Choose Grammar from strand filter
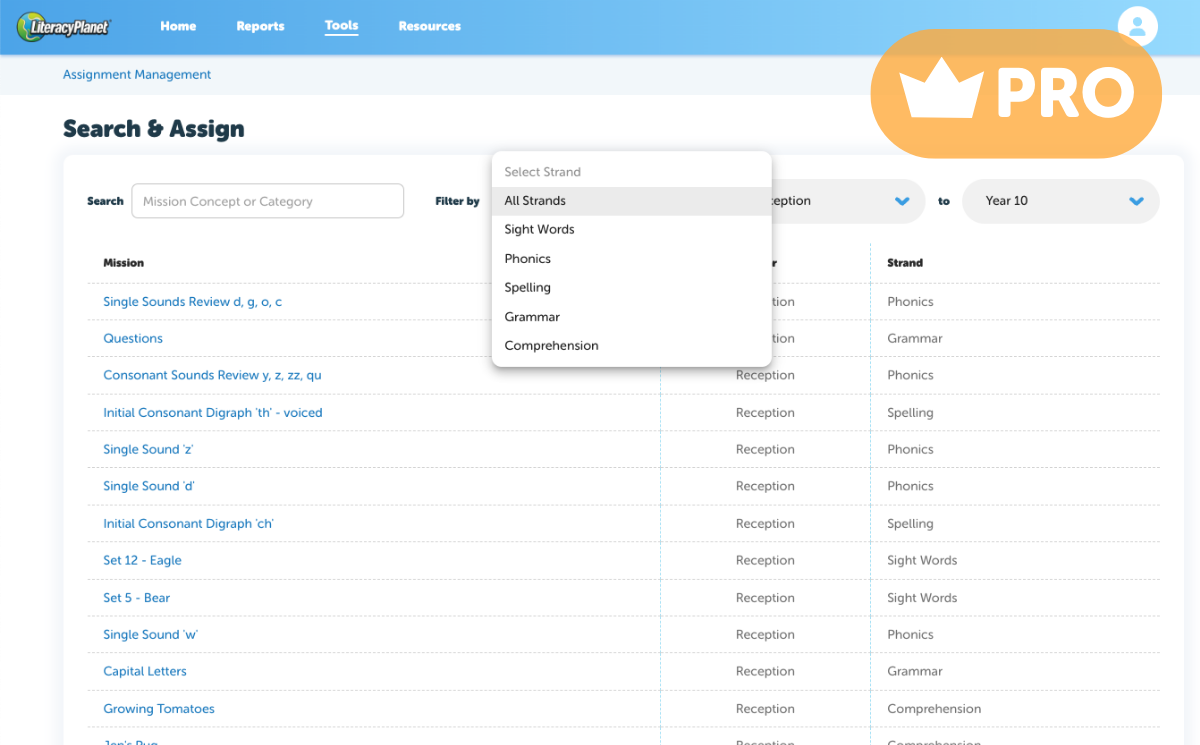Image resolution: width=1200 pixels, height=745 pixels. tap(532, 317)
